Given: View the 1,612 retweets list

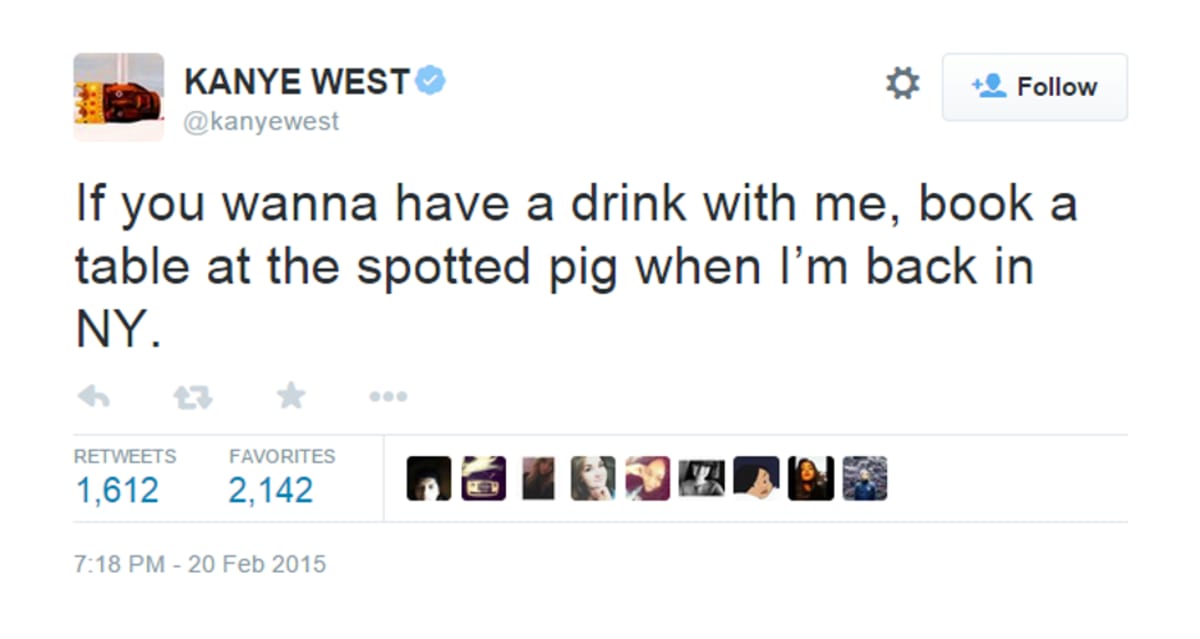Looking at the screenshot, I should pos(117,490).
